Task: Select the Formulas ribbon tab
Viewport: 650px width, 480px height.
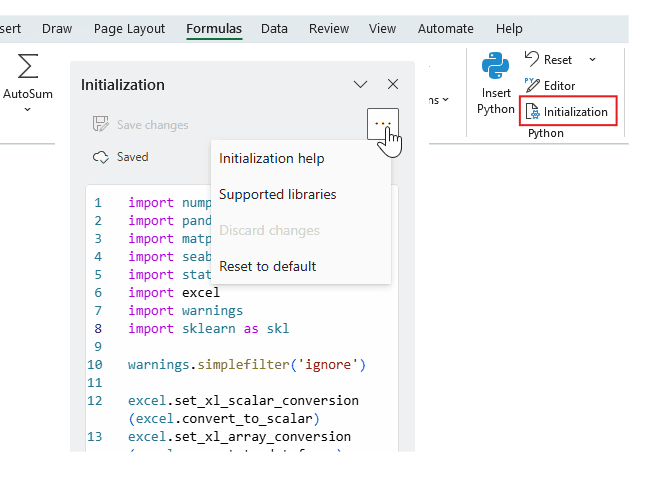Action: [214, 29]
